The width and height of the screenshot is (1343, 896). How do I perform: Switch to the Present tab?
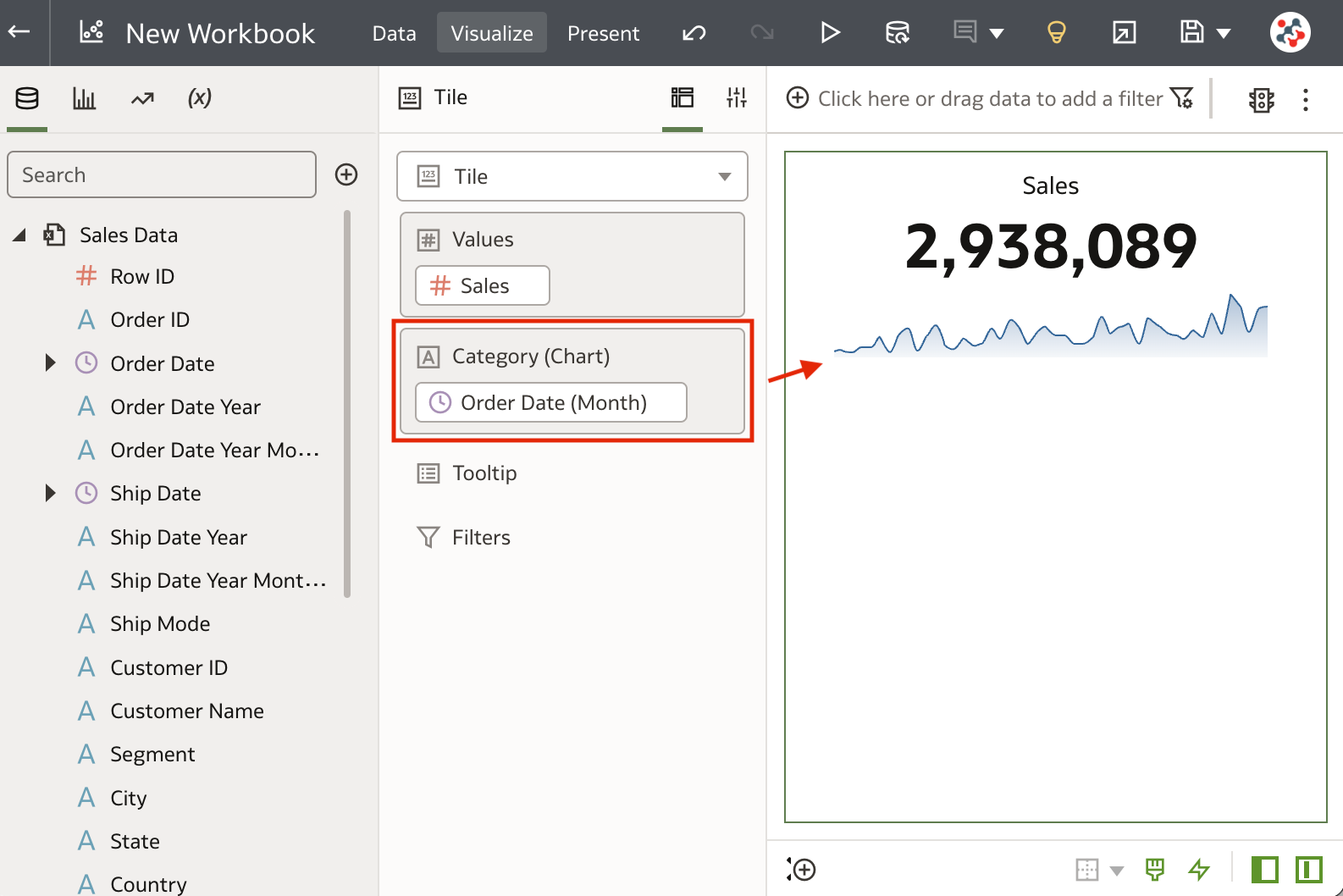[x=604, y=33]
